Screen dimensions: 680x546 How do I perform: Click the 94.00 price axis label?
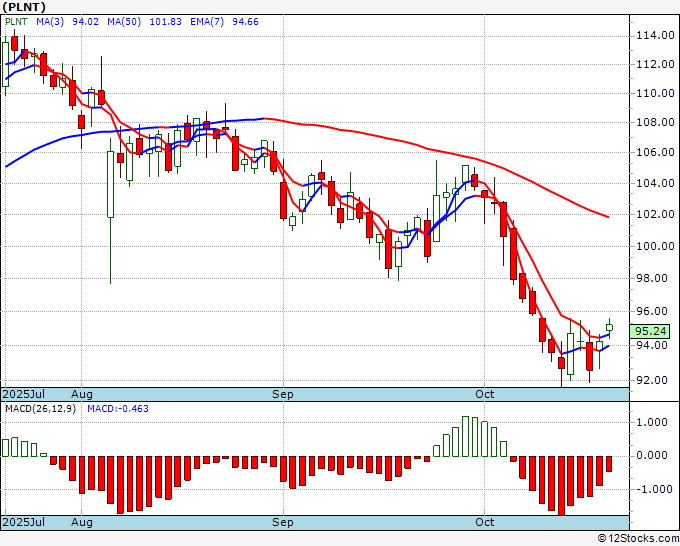(651, 345)
